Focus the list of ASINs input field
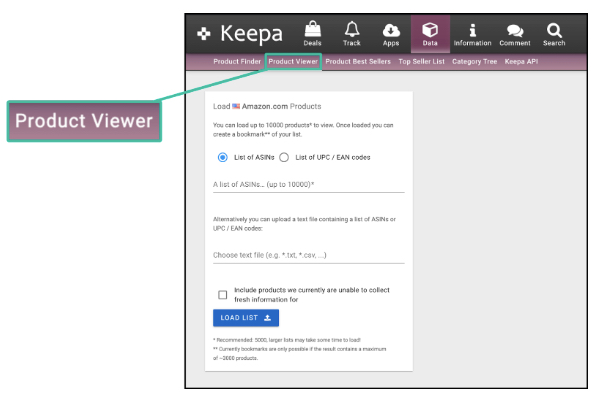The width and height of the screenshot is (616, 412). (x=308, y=185)
